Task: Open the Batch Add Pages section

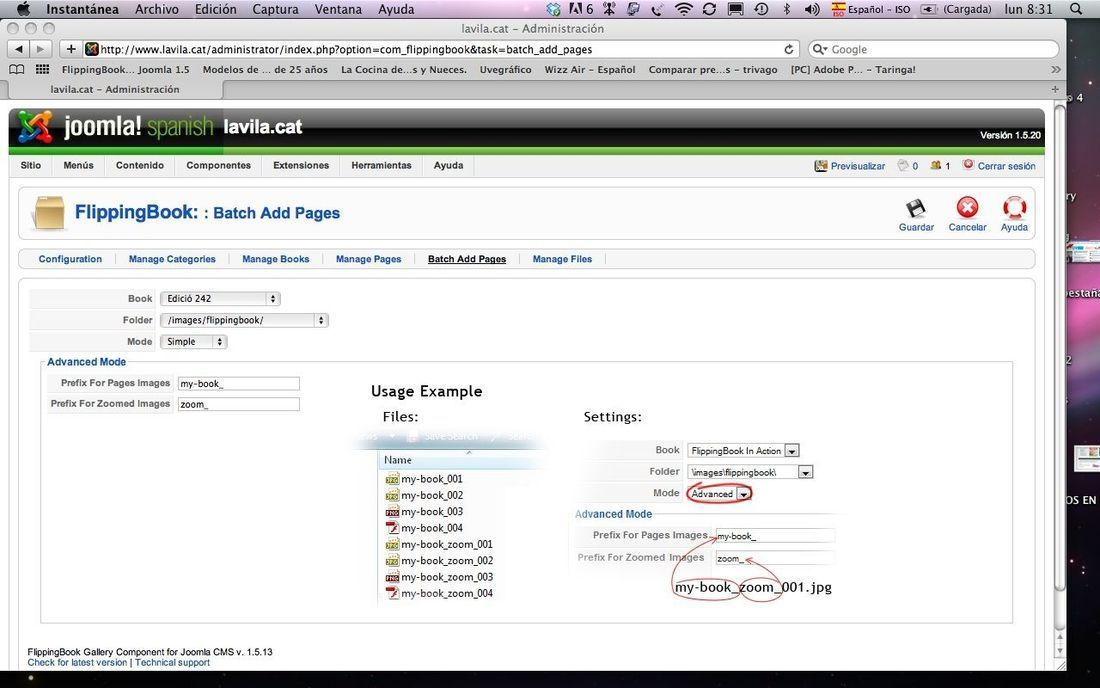Action: tap(467, 259)
